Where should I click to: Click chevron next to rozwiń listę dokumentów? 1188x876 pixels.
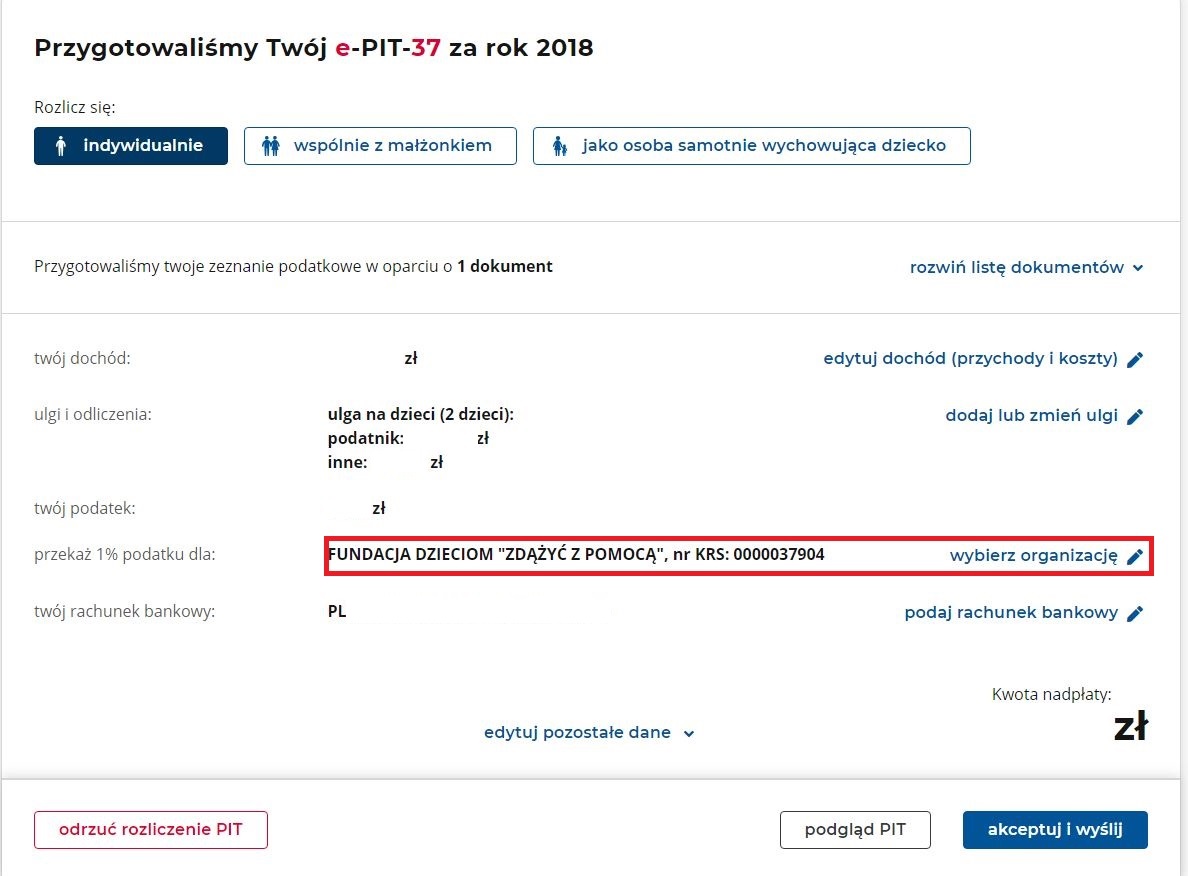(x=1138, y=268)
